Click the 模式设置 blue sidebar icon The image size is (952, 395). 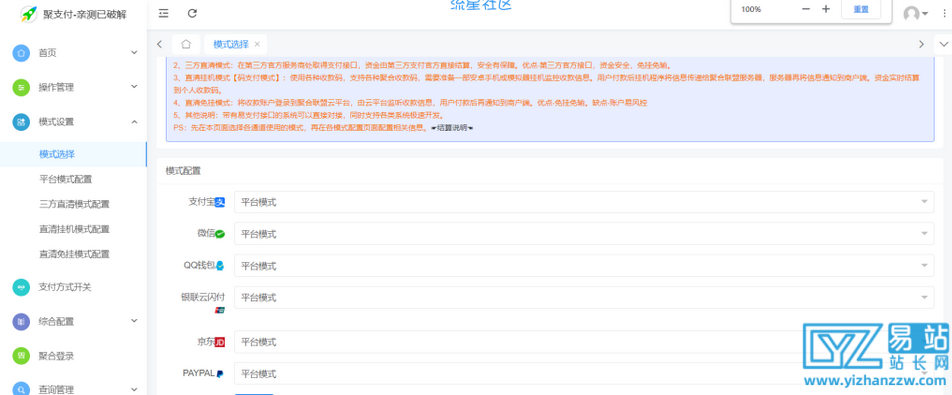(x=21, y=122)
